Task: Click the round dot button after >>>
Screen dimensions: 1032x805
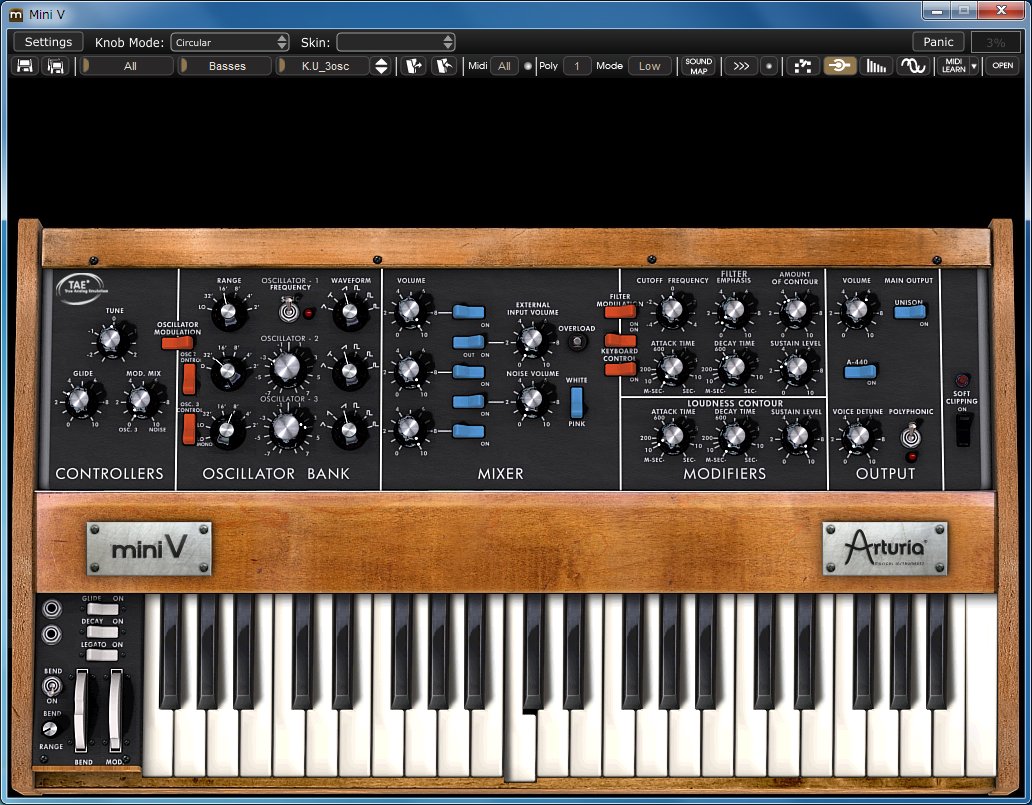Action: pos(769,66)
